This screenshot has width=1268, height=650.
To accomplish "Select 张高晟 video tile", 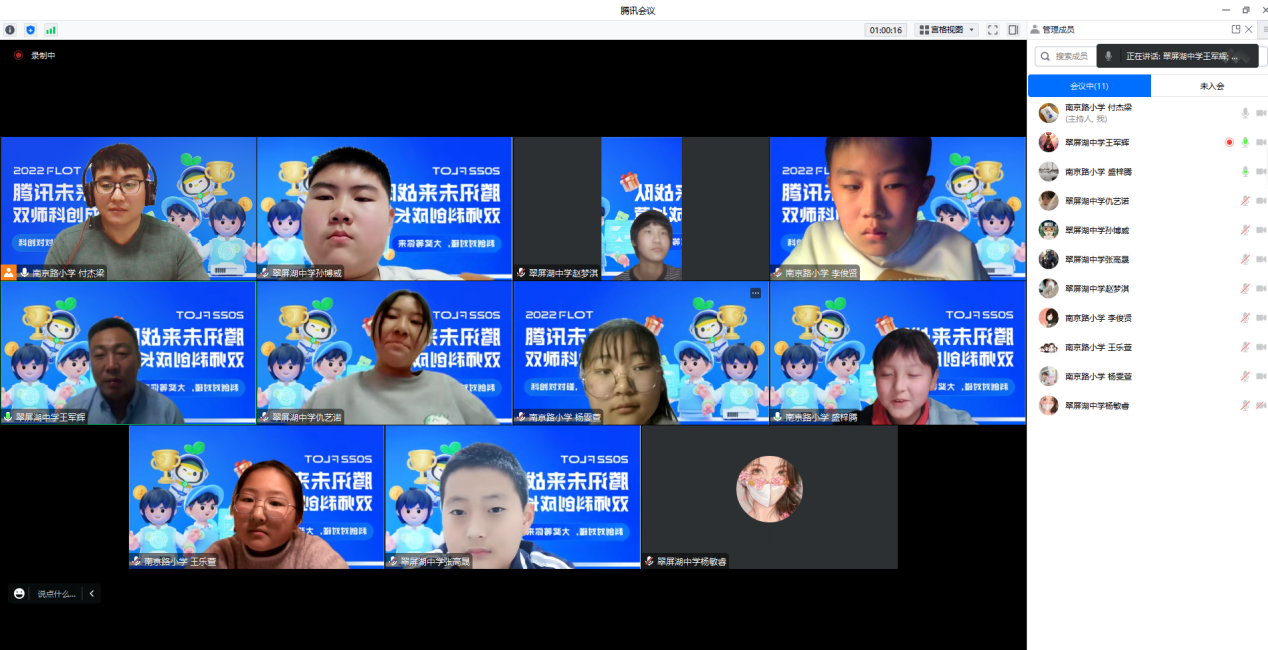I will [x=513, y=497].
